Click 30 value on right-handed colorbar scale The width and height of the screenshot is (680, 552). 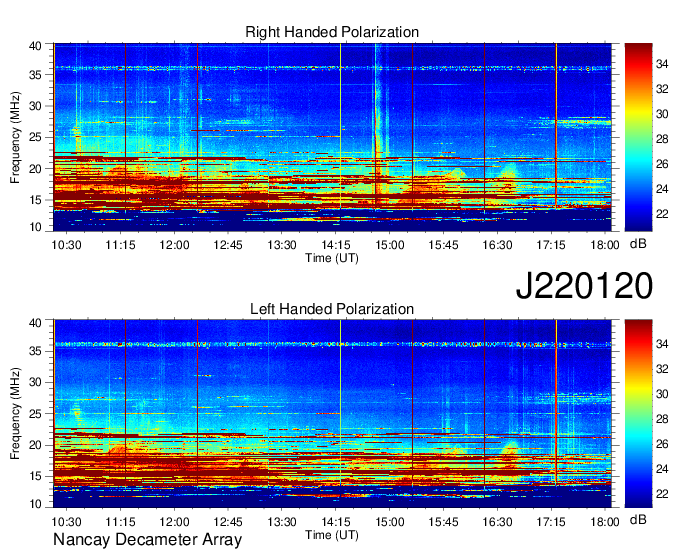(662, 114)
